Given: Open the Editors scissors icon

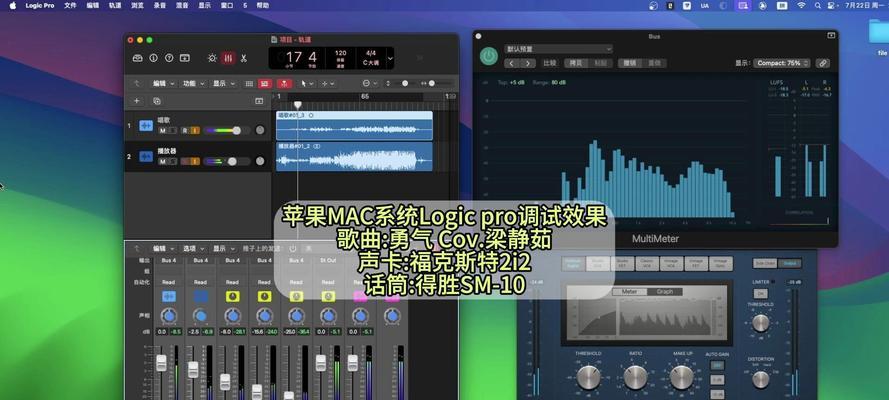Looking at the screenshot, I should pyautogui.click(x=244, y=58).
